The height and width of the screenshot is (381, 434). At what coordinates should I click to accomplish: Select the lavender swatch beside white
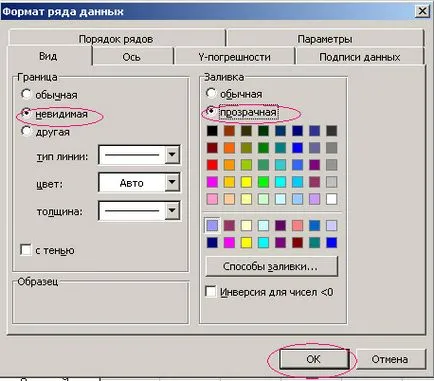pyautogui.click(x=314, y=199)
